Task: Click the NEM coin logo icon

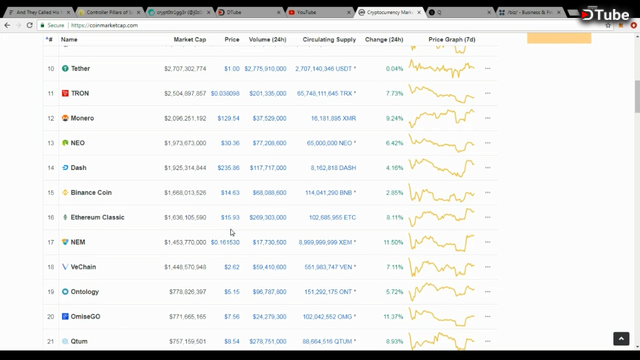Action: tap(65, 242)
